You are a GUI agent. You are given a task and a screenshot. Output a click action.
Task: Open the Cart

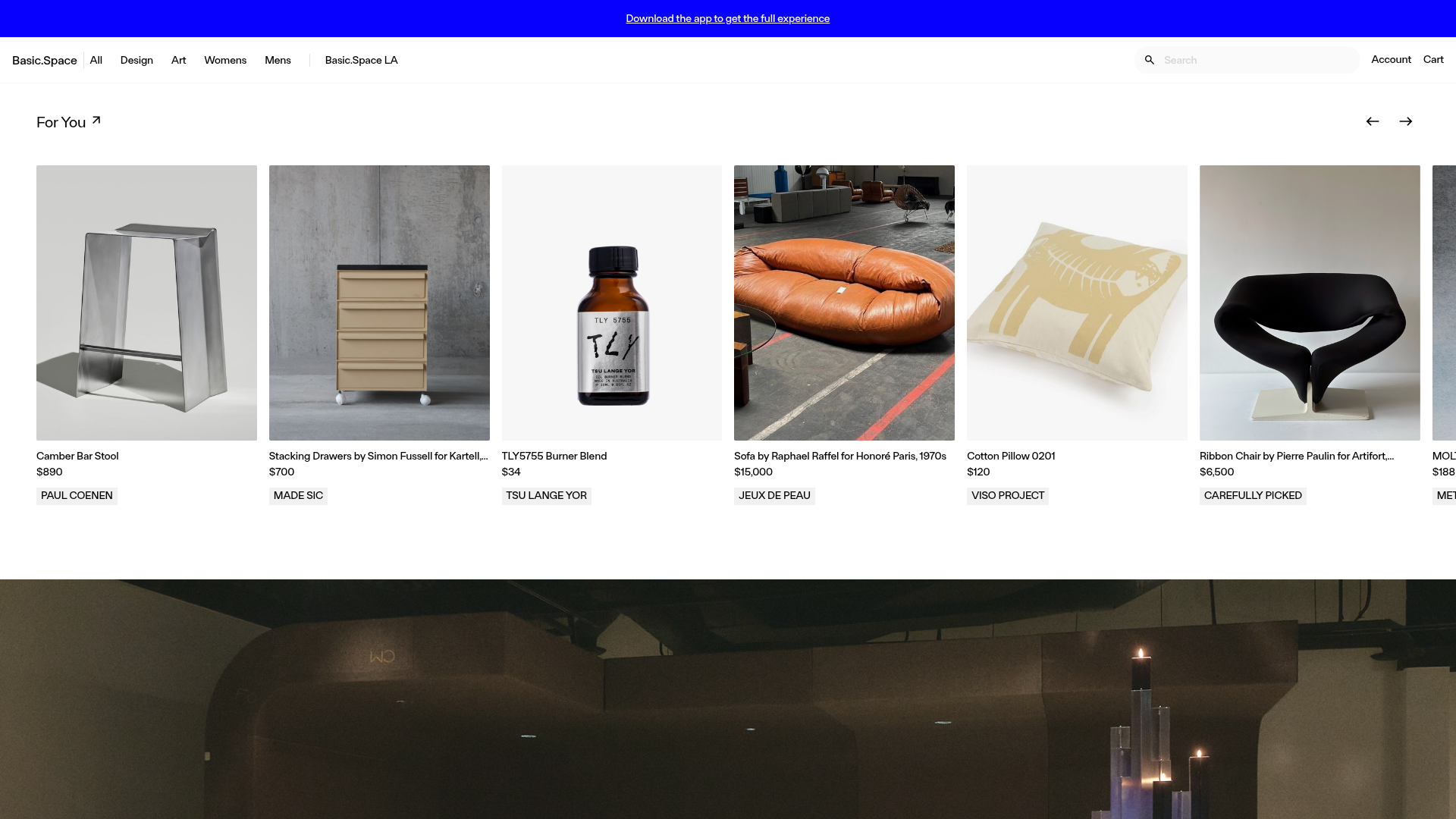(x=1433, y=59)
